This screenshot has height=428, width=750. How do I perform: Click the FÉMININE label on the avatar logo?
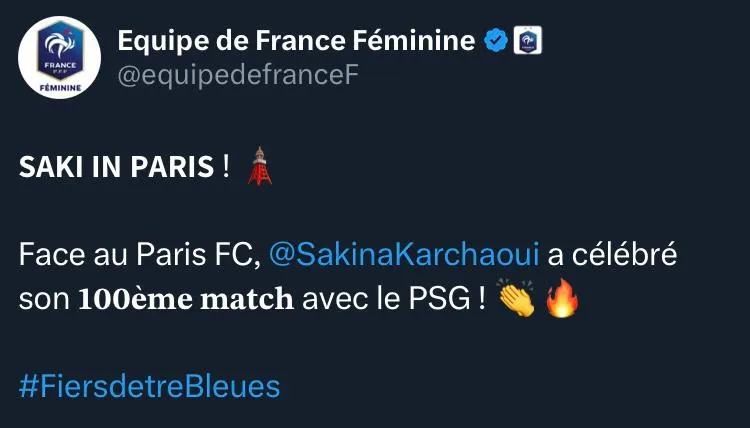click(60, 87)
